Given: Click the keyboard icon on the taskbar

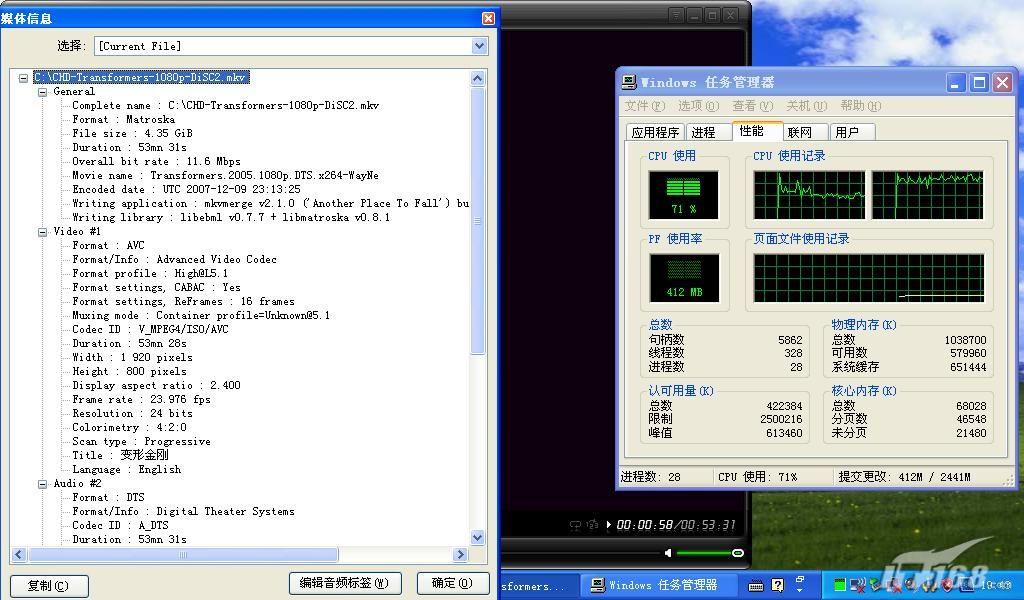Looking at the screenshot, I should [756, 586].
